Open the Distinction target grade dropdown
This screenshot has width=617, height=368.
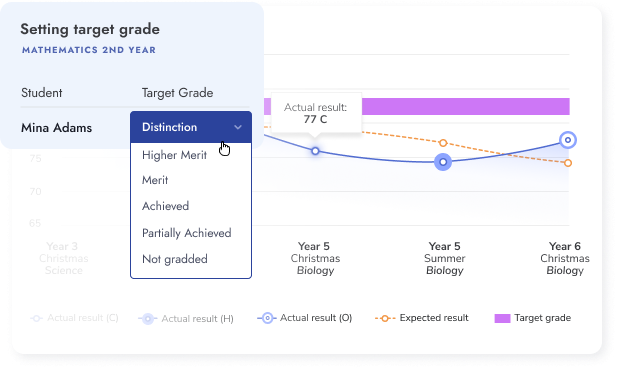[191, 127]
